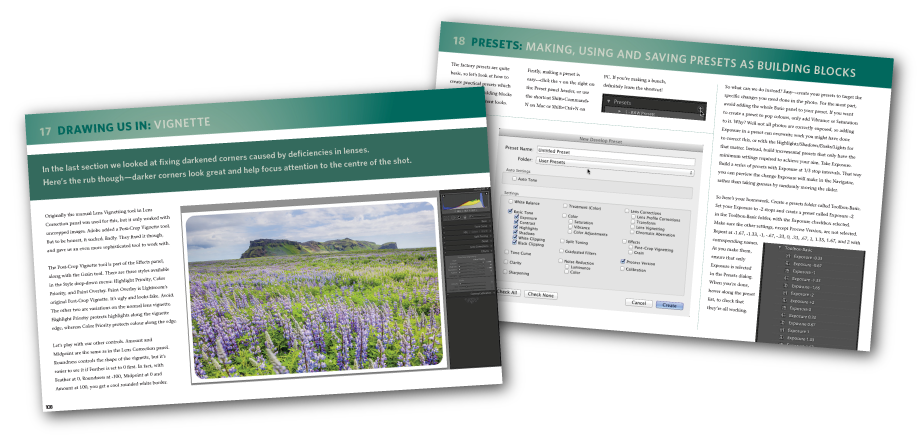Enable the Auto Tone checkbox

coord(514,179)
